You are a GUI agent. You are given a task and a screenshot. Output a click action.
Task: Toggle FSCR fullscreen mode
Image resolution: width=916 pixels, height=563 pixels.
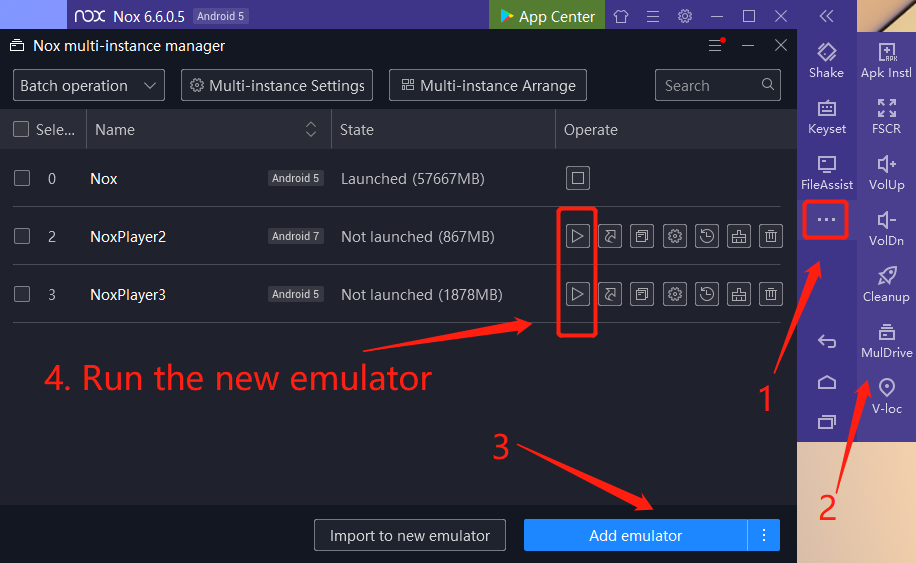[886, 117]
